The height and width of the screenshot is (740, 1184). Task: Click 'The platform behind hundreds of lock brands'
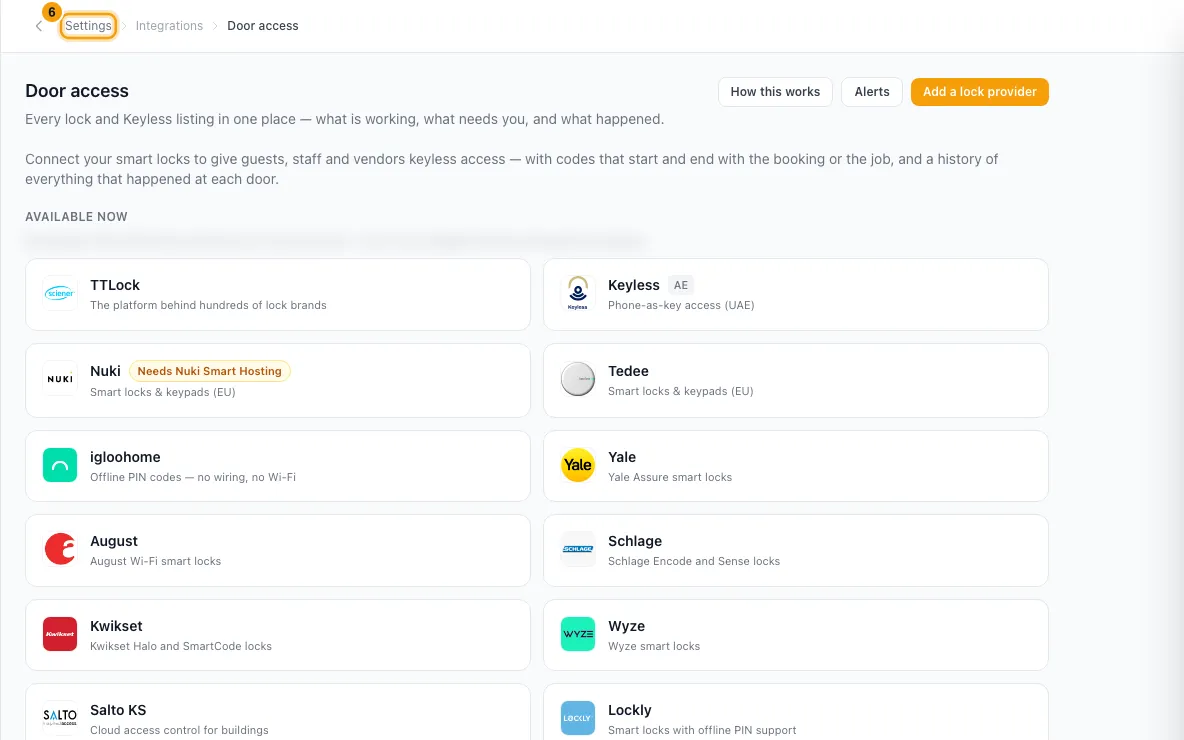[208, 305]
